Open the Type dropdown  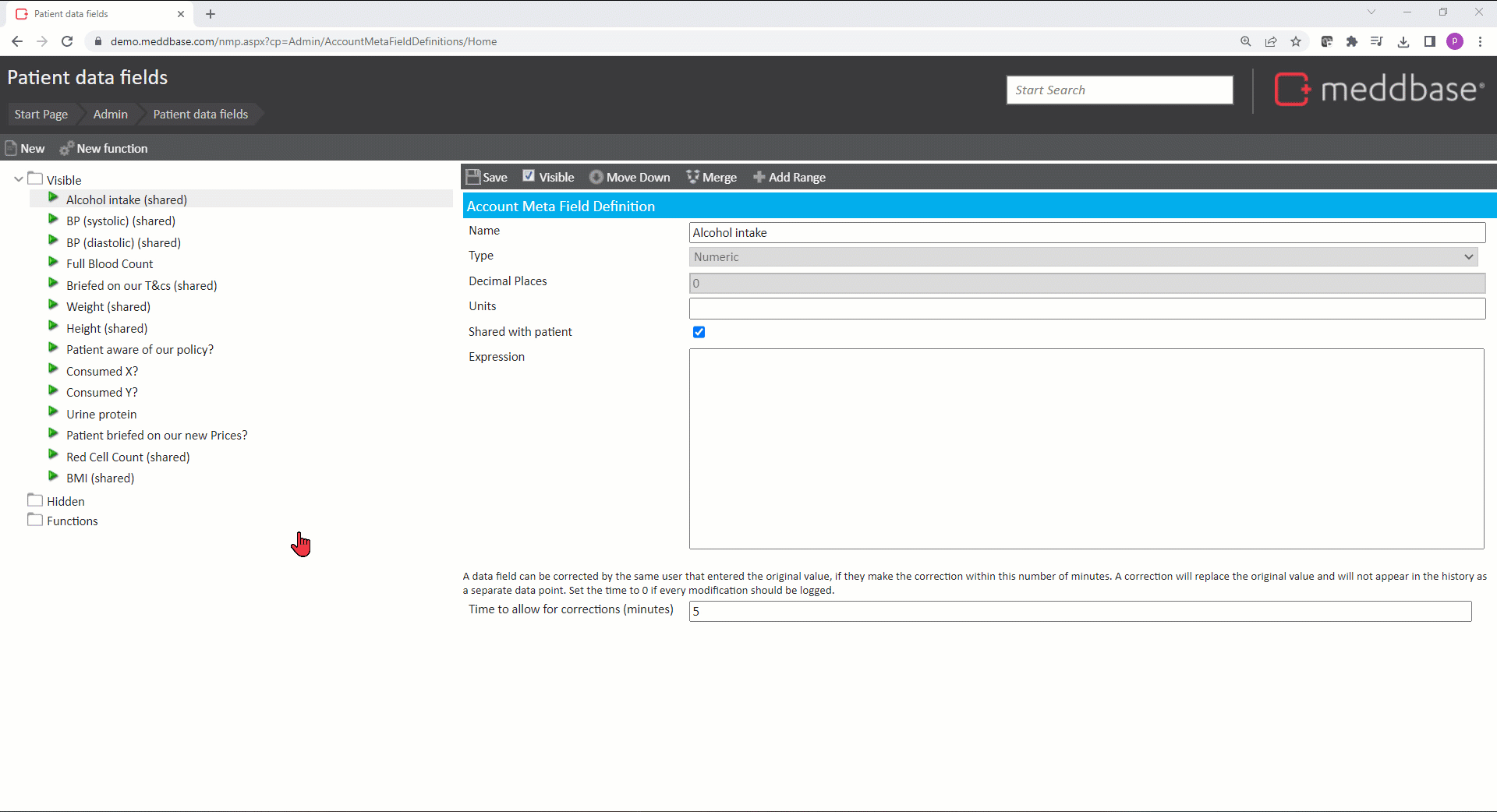[1083, 257]
